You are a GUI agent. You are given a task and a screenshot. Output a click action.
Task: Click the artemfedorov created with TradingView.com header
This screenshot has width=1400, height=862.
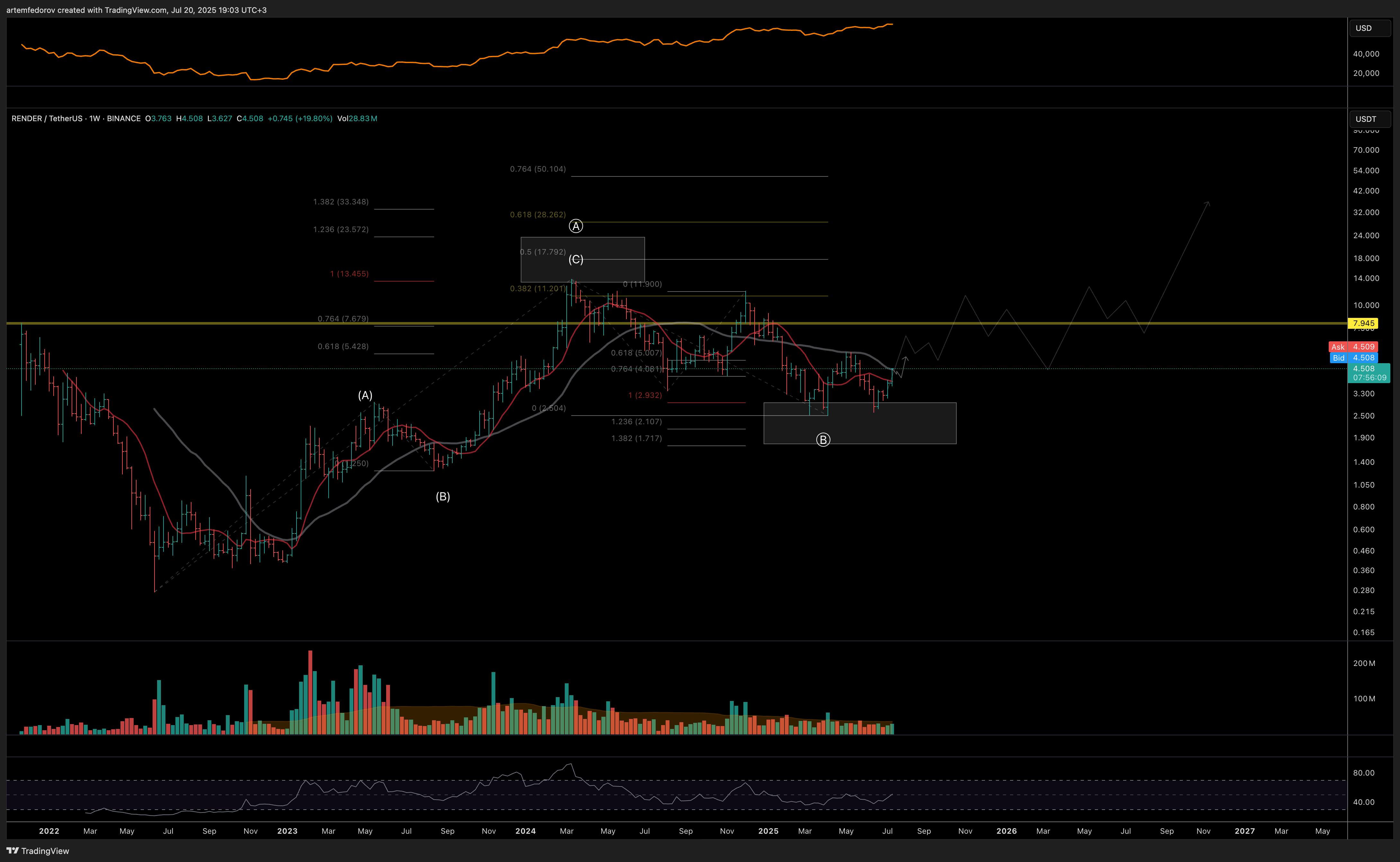pos(136,10)
